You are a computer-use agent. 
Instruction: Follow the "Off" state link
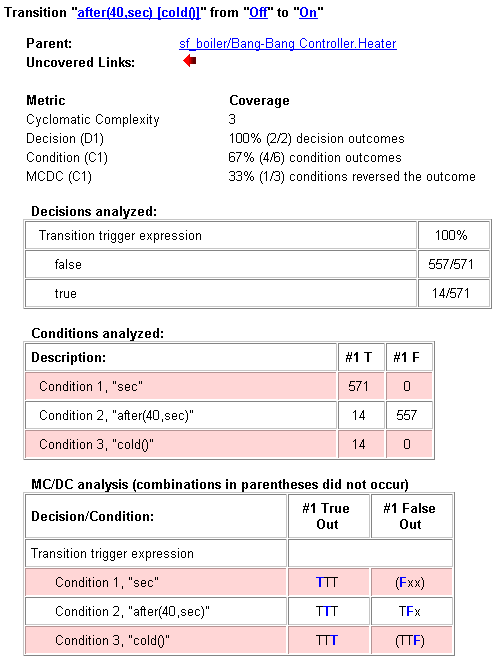(258, 13)
